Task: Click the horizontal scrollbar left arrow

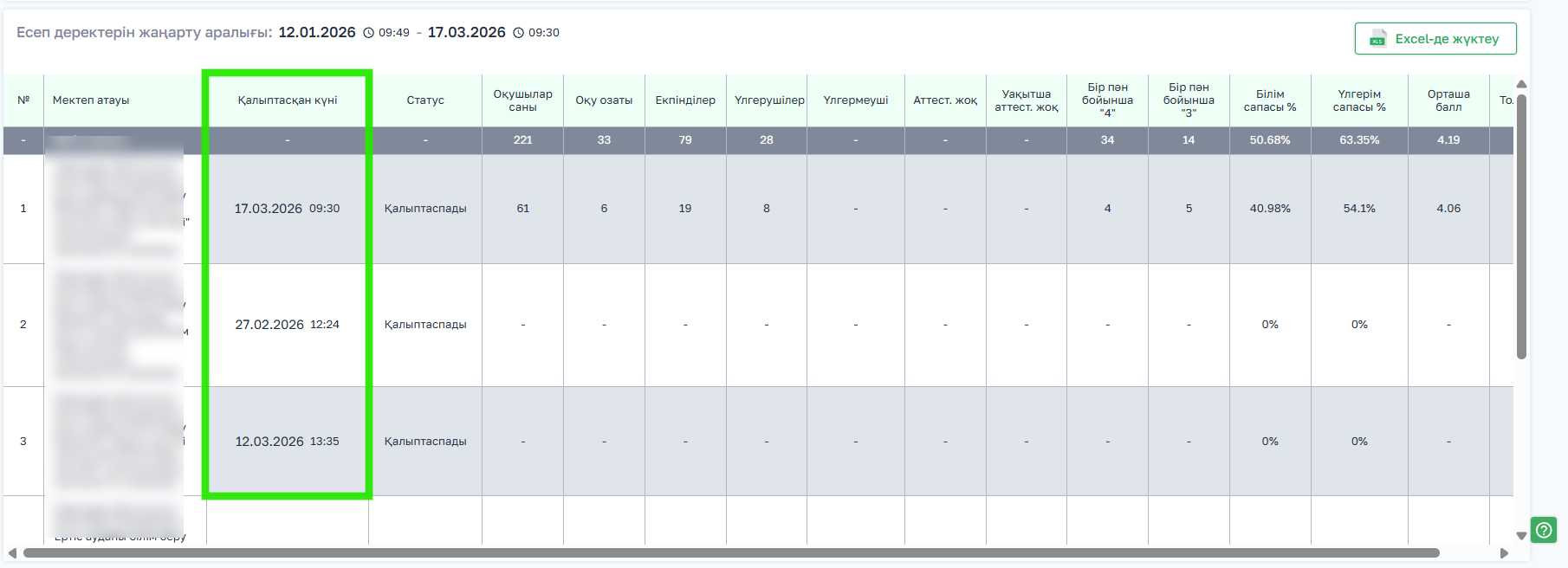Action: click(12, 552)
